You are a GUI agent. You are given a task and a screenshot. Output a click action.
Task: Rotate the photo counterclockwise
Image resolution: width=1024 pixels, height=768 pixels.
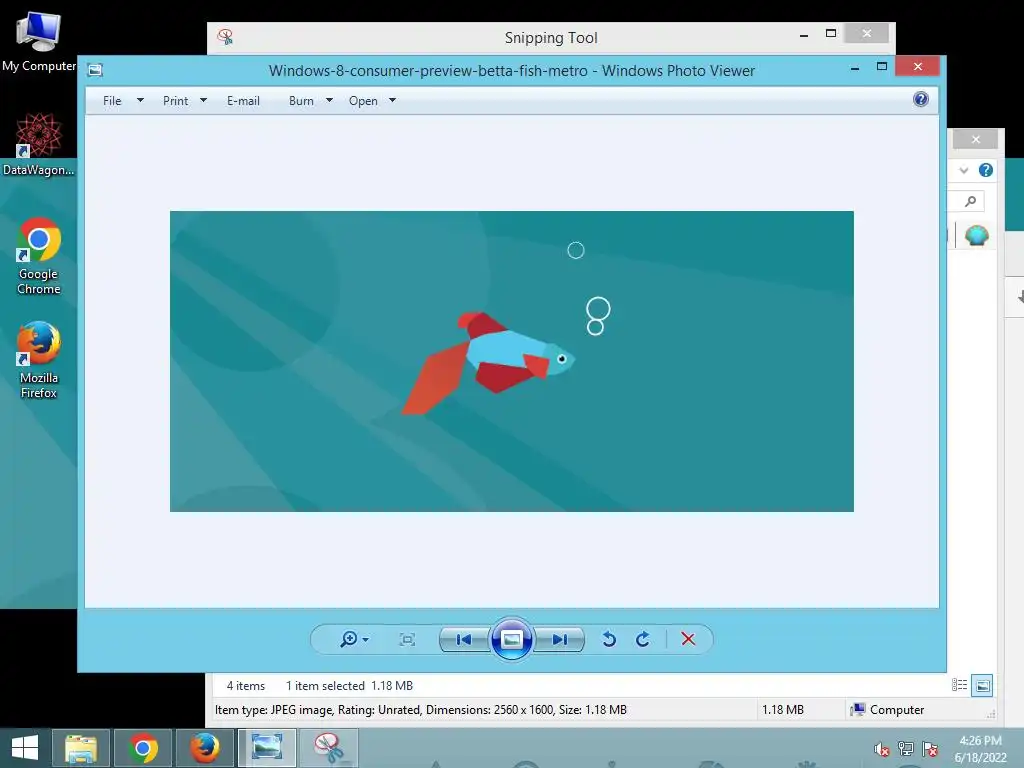tap(609, 639)
